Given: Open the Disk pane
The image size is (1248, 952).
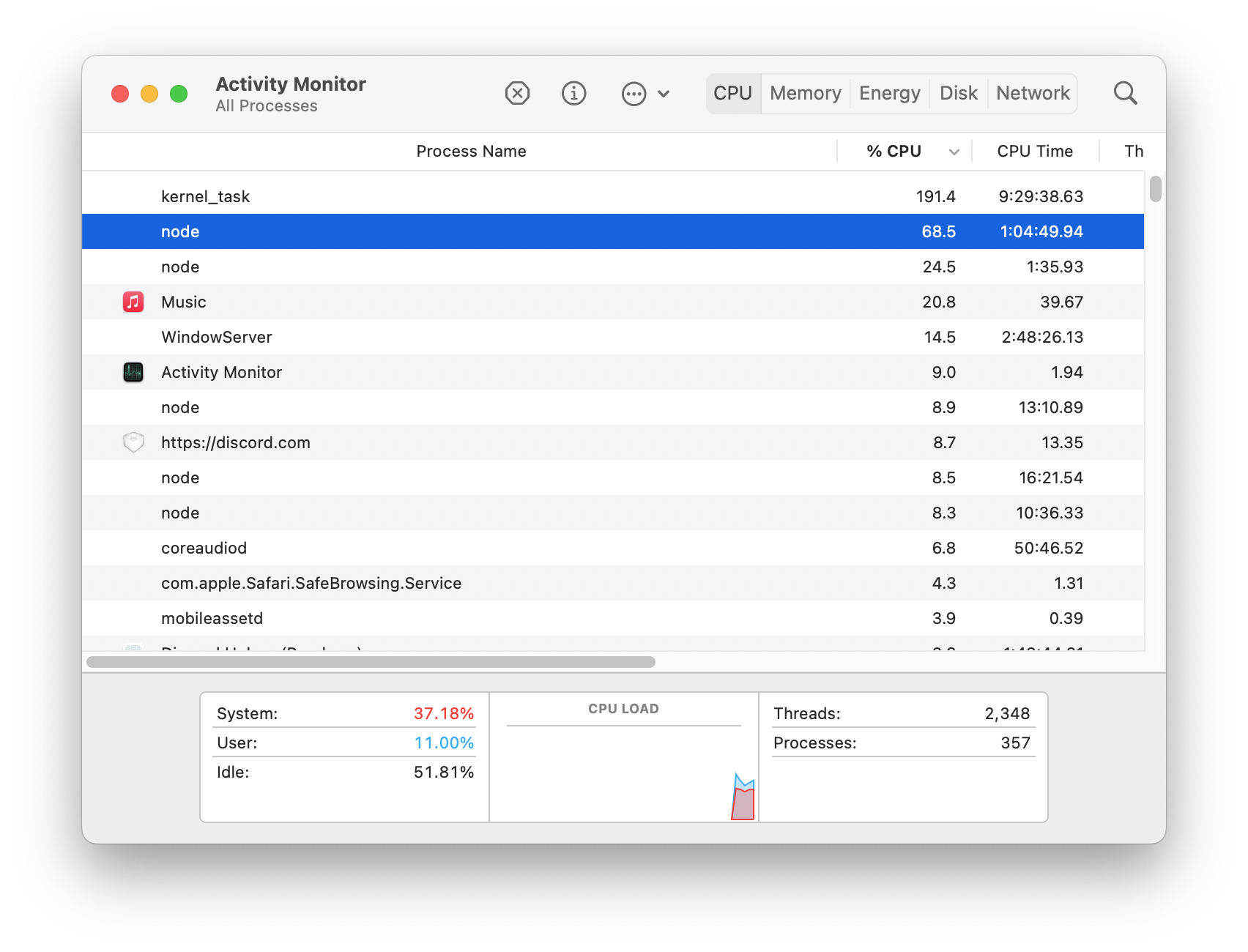Looking at the screenshot, I should click(957, 93).
